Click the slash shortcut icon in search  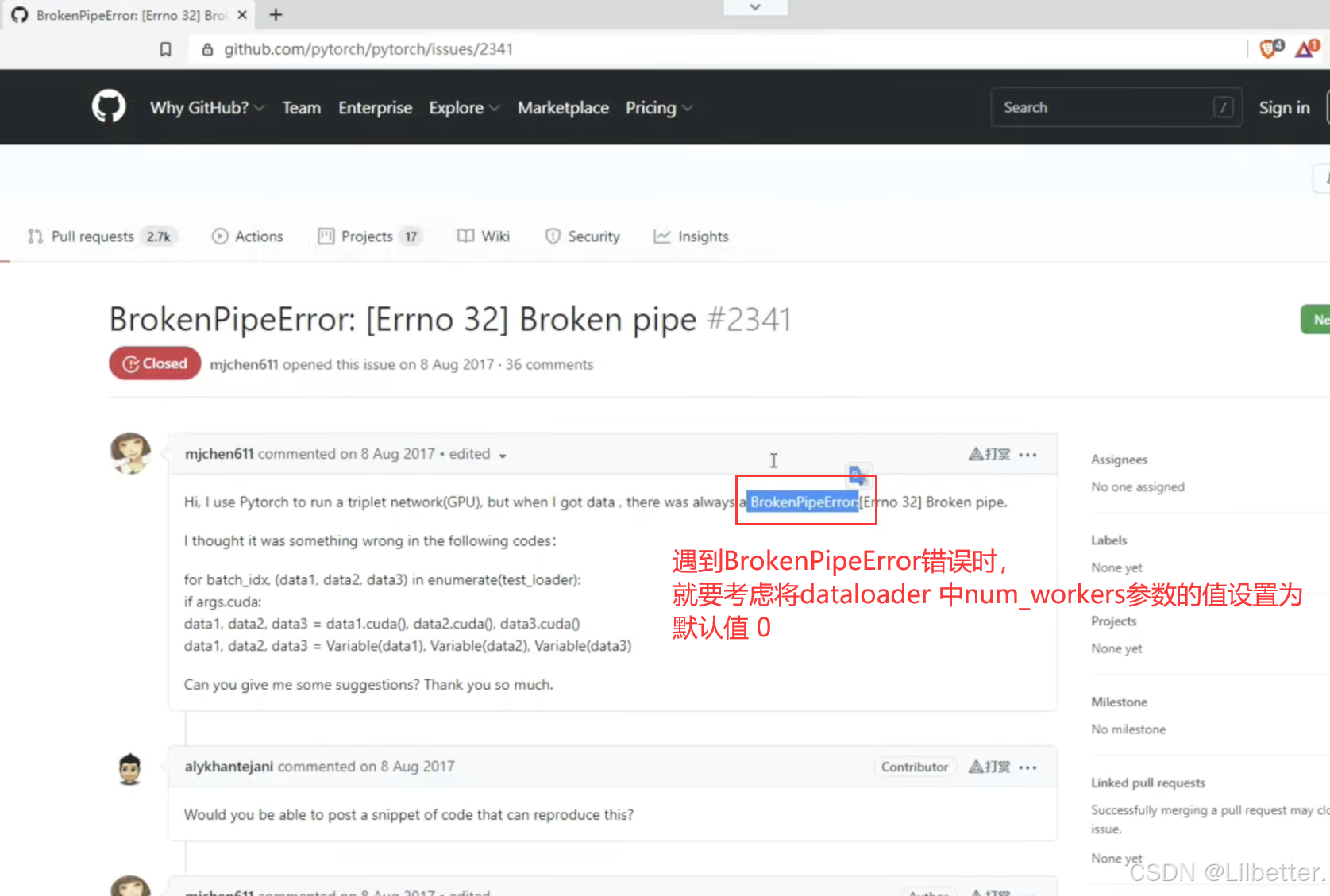(x=1224, y=107)
